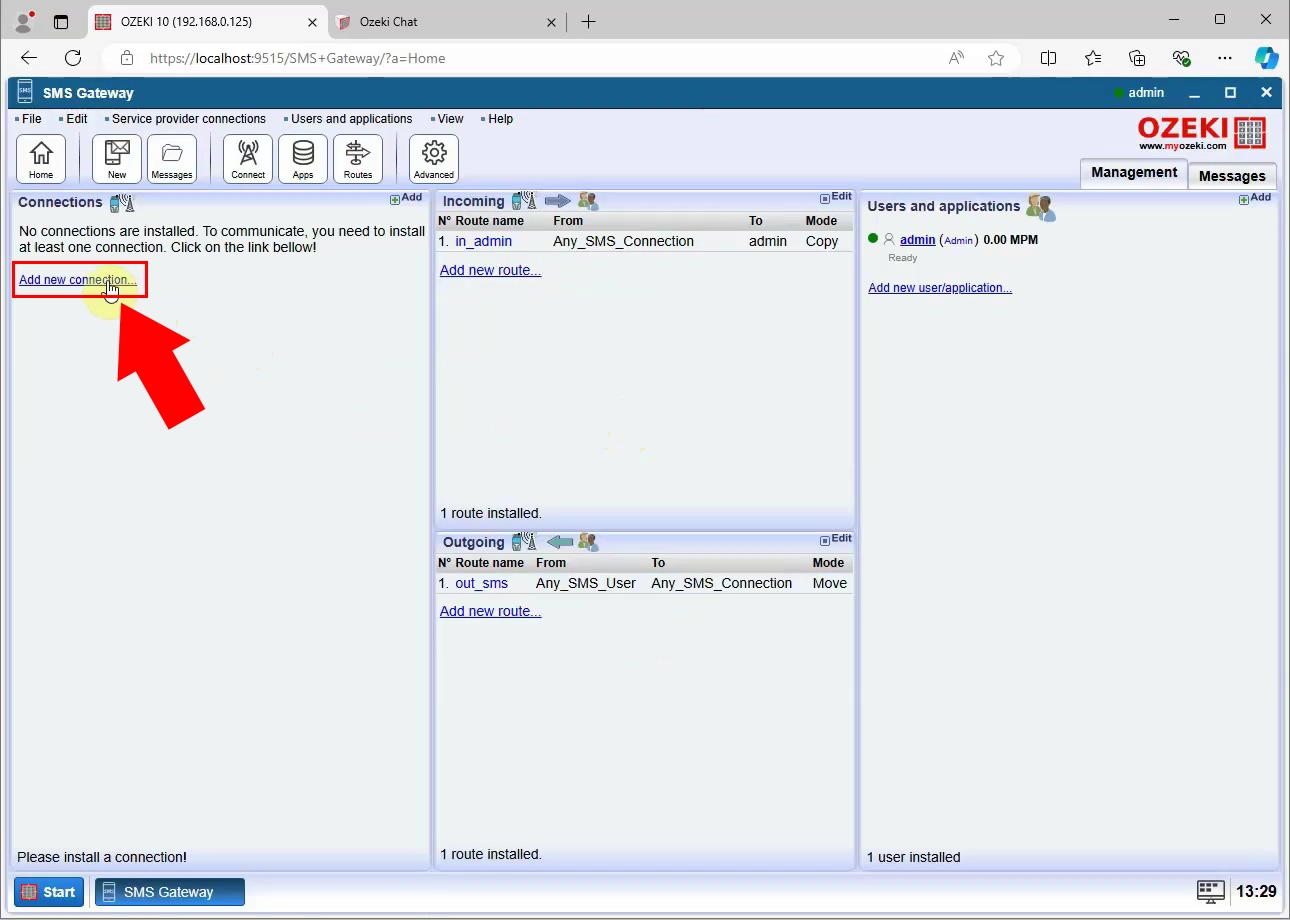Click the keyboard icon in the Ozeki taskbar

coord(1210,891)
